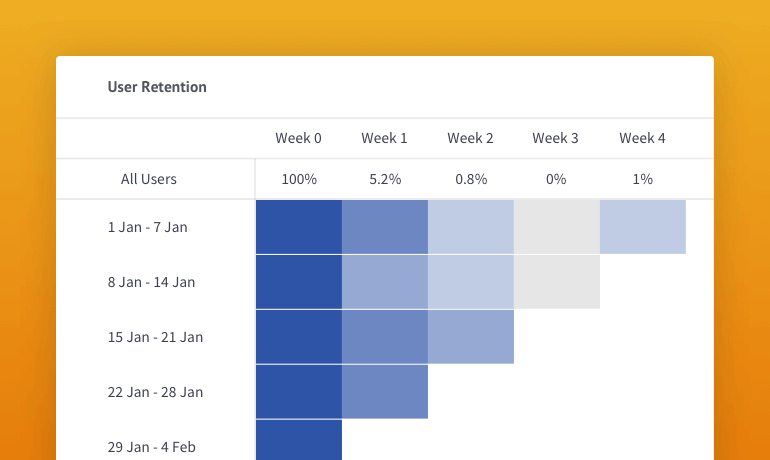This screenshot has width=770, height=460.
Task: Click the 0.8% retention value
Action: (x=470, y=179)
